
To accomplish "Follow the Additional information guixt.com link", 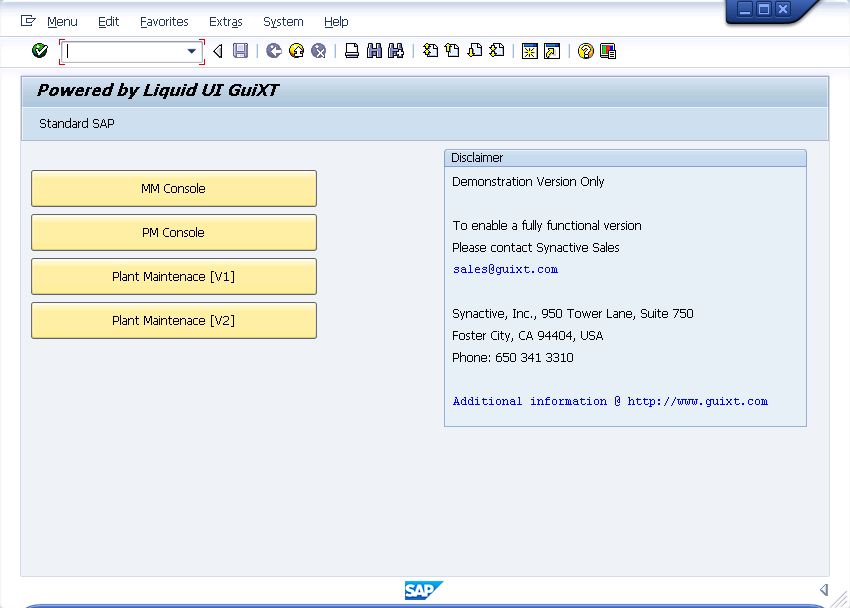I will [610, 402].
